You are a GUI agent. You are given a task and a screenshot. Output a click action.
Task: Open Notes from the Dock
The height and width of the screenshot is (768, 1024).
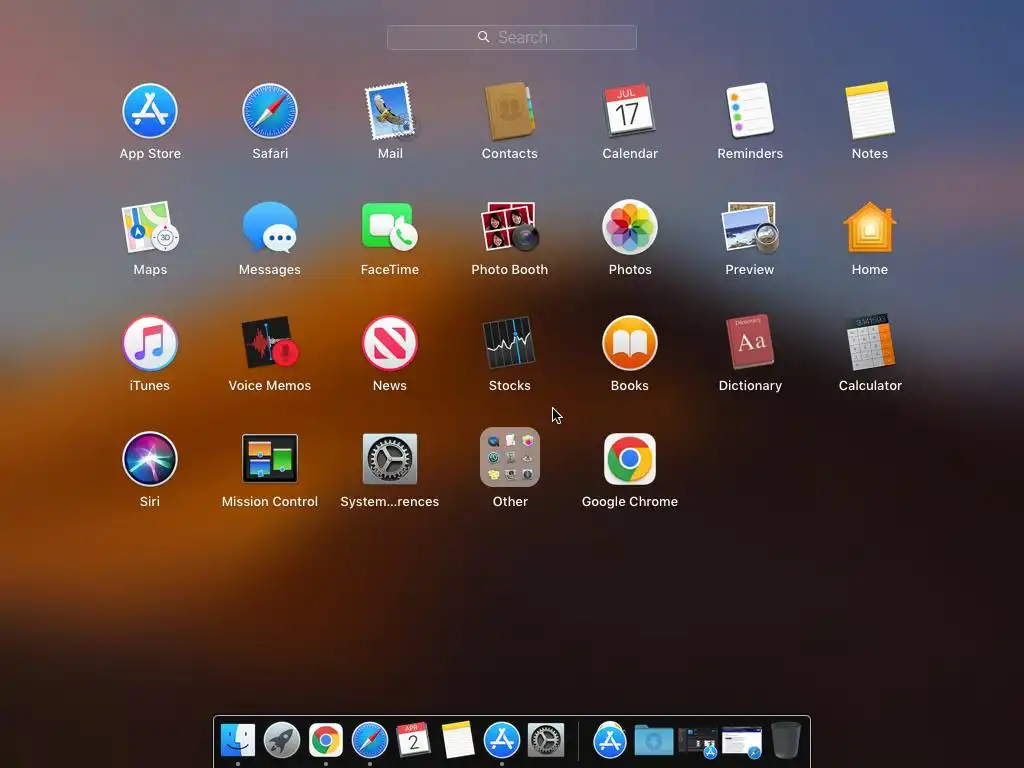[458, 740]
